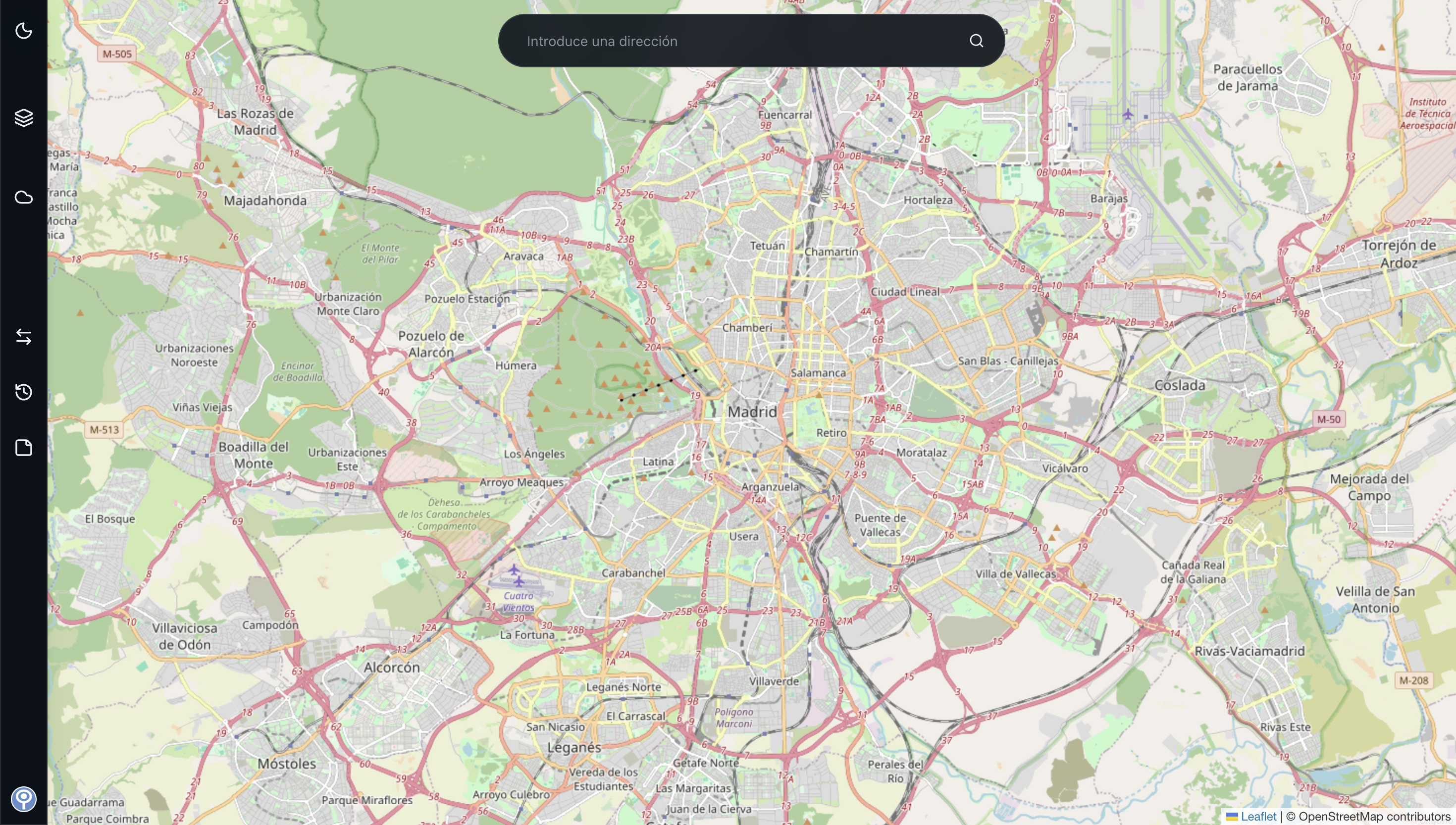Click the Cuatro Vientos airfield plane icon
The width and height of the screenshot is (1456, 825).
[518, 581]
